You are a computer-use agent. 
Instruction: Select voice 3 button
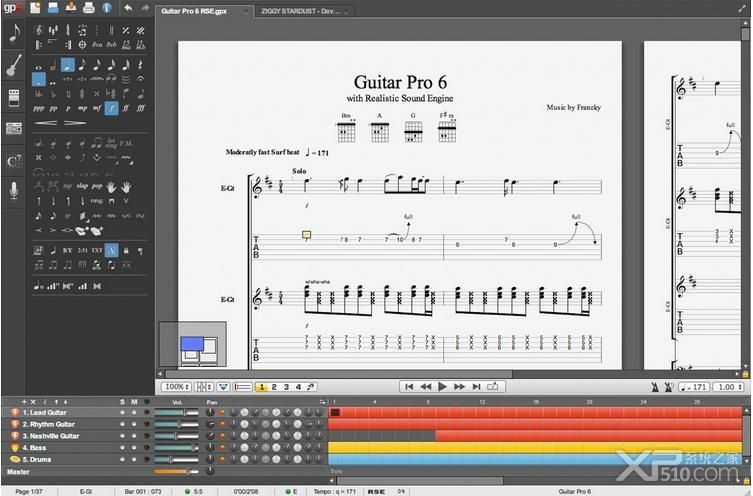[286, 387]
